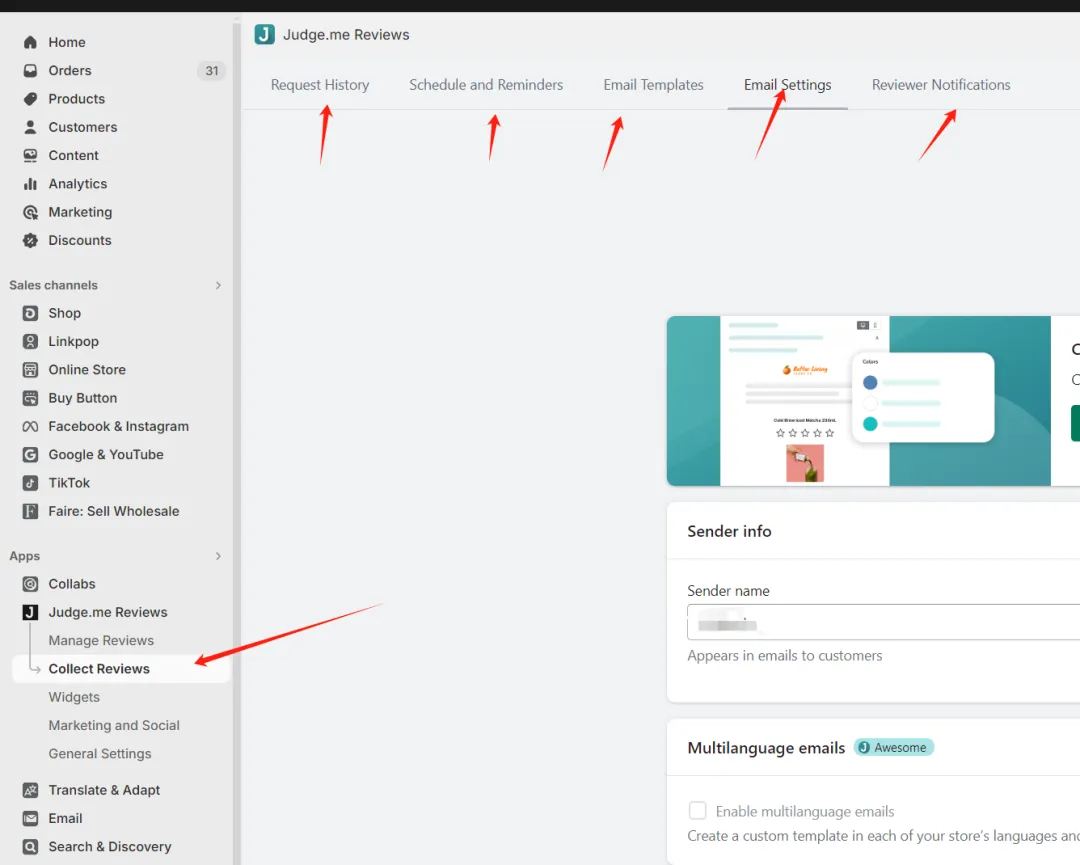Click the Apps section heading
Screen dimensions: 1080x865
coord(24,556)
